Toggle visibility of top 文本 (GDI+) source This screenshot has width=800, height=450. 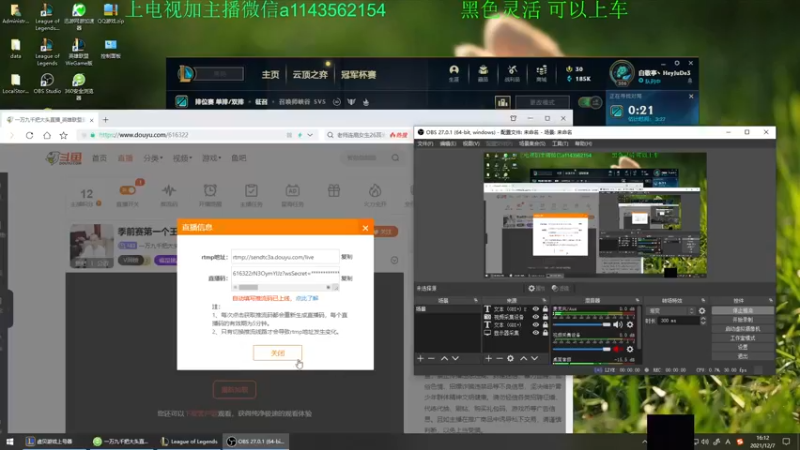(535, 309)
